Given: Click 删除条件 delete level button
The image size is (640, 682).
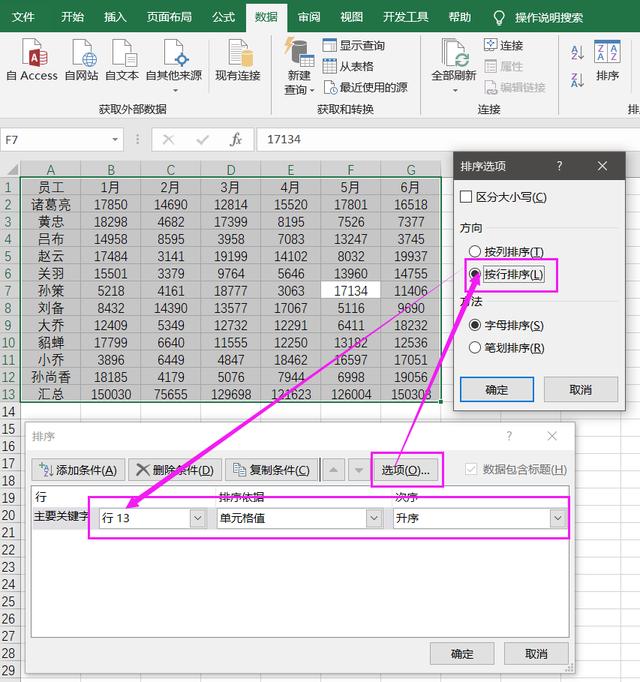Looking at the screenshot, I should (175, 470).
